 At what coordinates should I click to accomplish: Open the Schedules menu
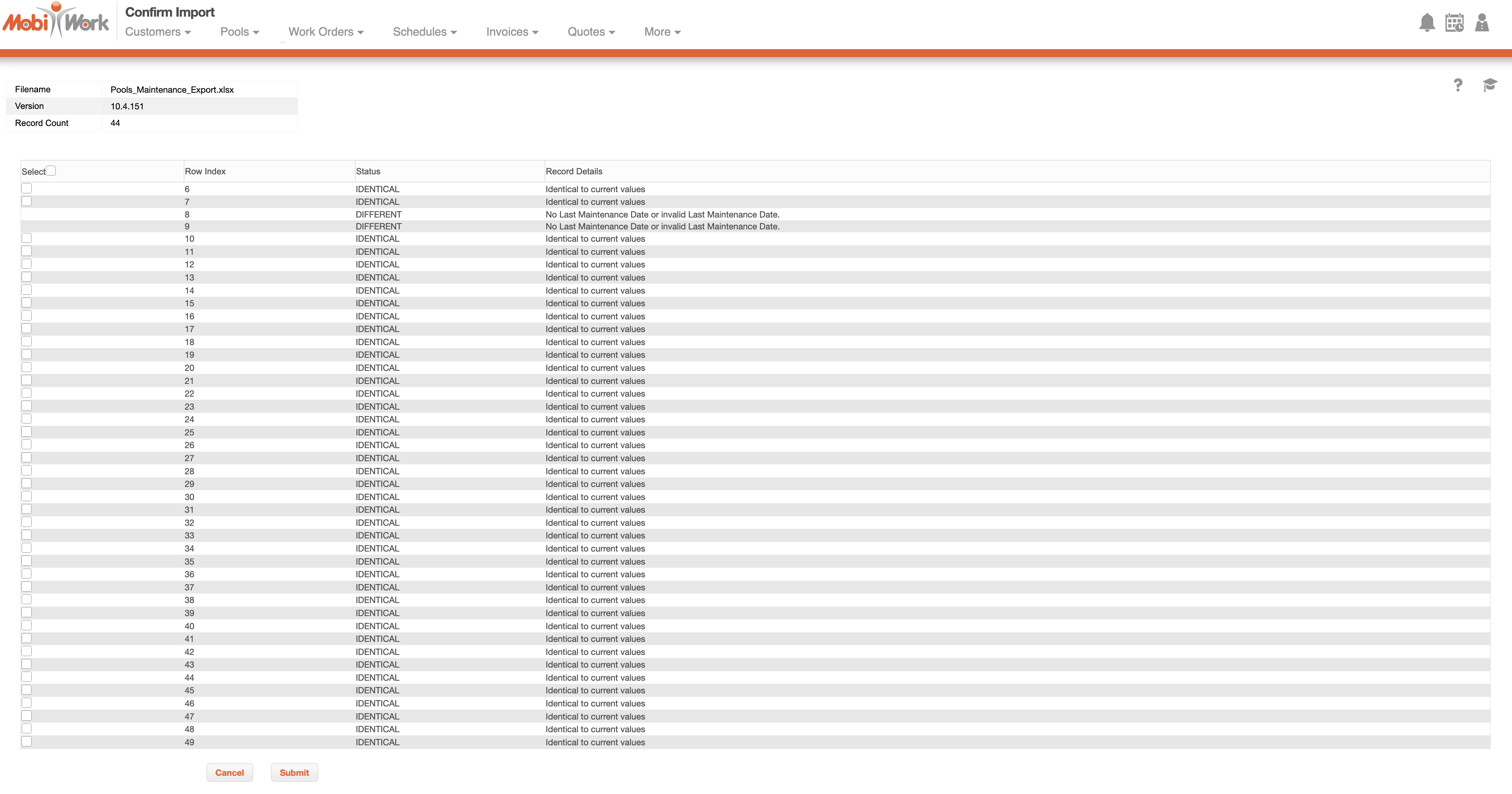[424, 32]
